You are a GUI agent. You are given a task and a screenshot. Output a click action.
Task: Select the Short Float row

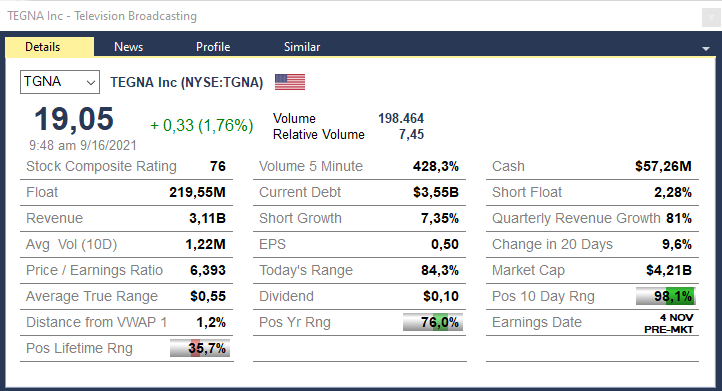pyautogui.click(x=592, y=192)
